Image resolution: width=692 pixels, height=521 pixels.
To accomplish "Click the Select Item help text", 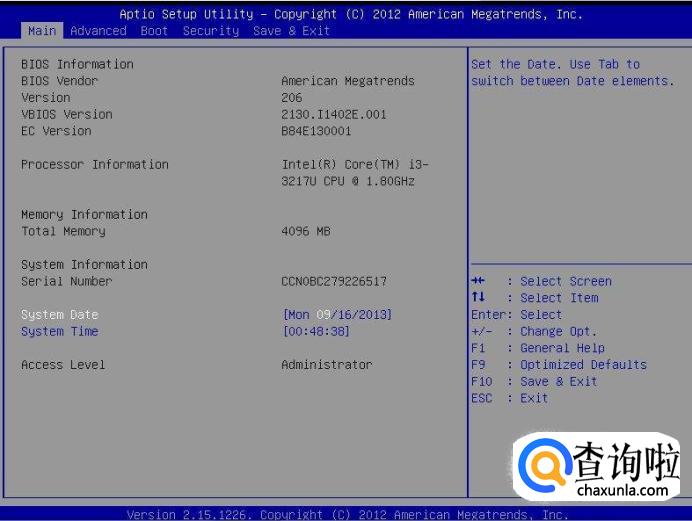I will pos(559,298).
